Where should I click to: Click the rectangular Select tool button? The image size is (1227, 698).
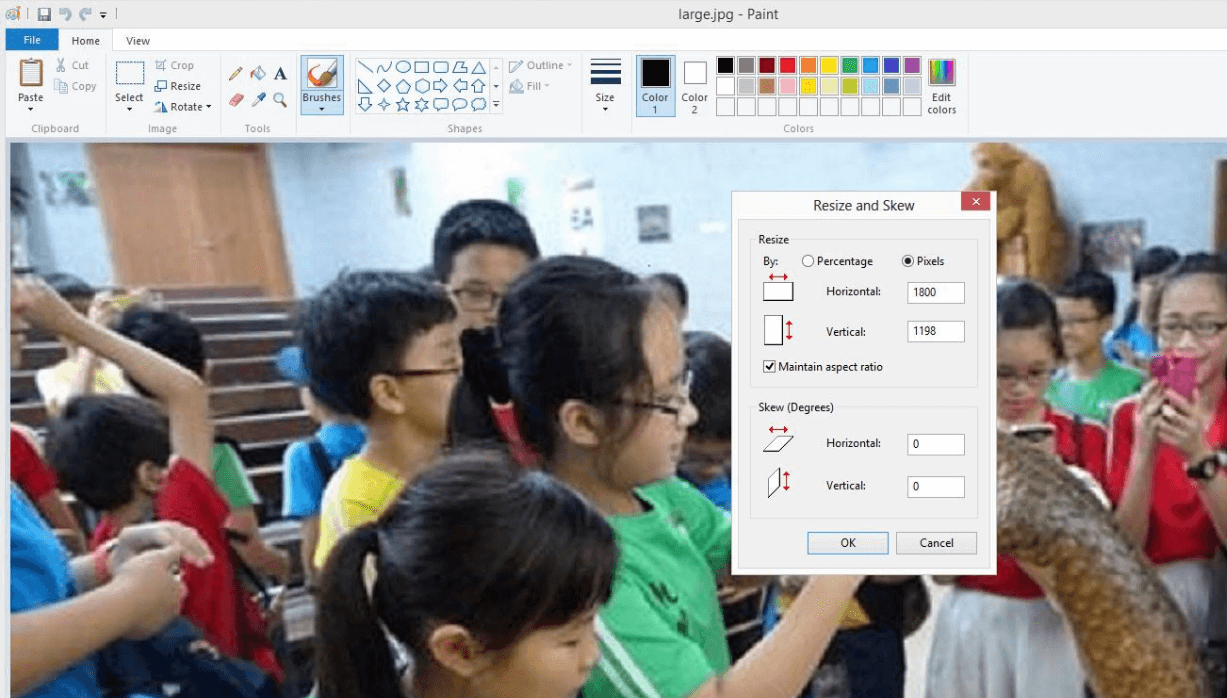point(129,73)
